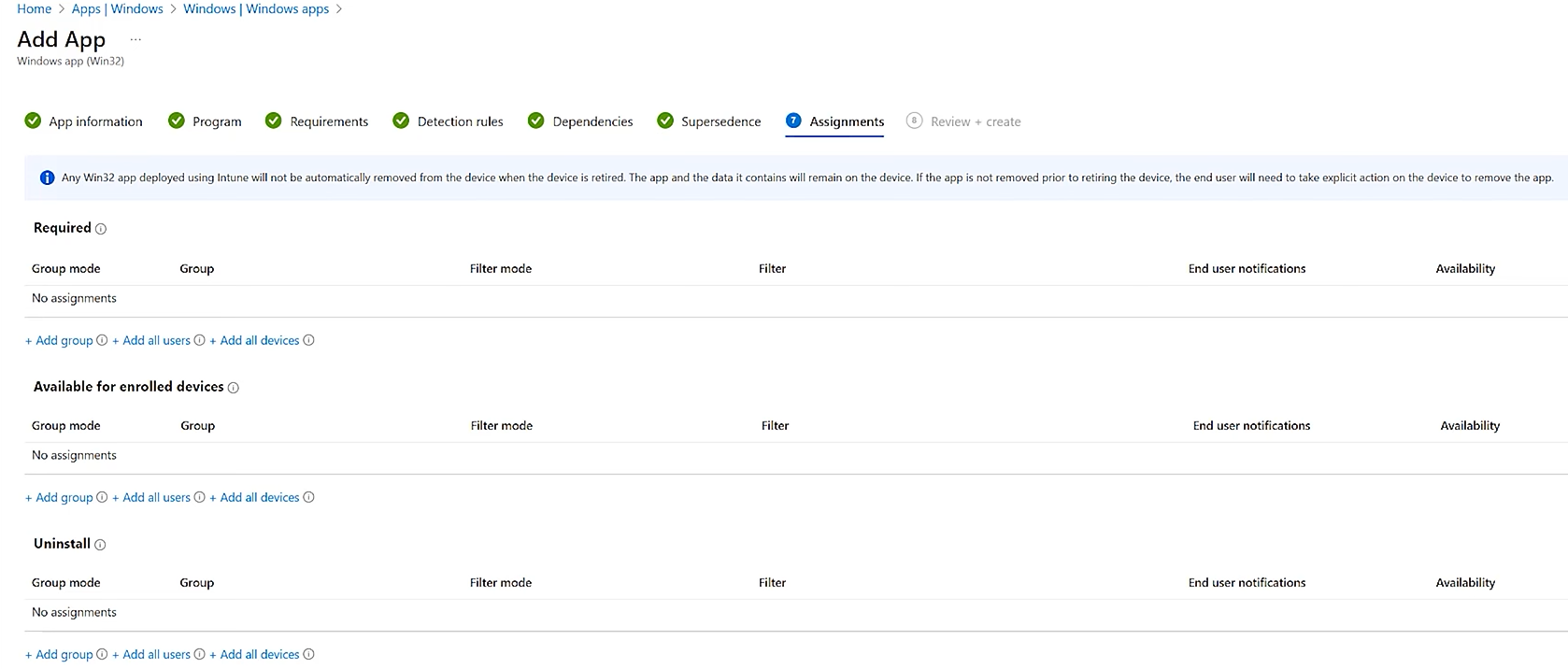Add group under Required section
The height and width of the screenshot is (669, 1568).
(x=59, y=340)
